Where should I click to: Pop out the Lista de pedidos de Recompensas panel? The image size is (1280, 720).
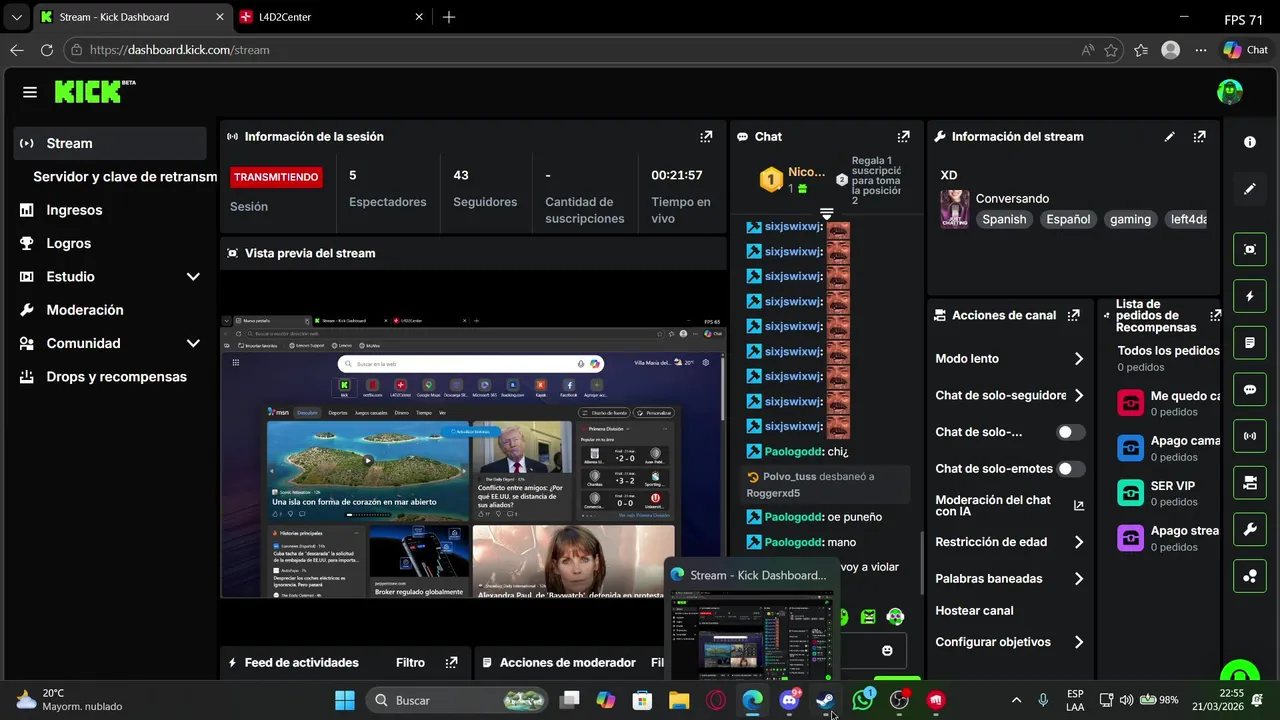tap(1215, 315)
